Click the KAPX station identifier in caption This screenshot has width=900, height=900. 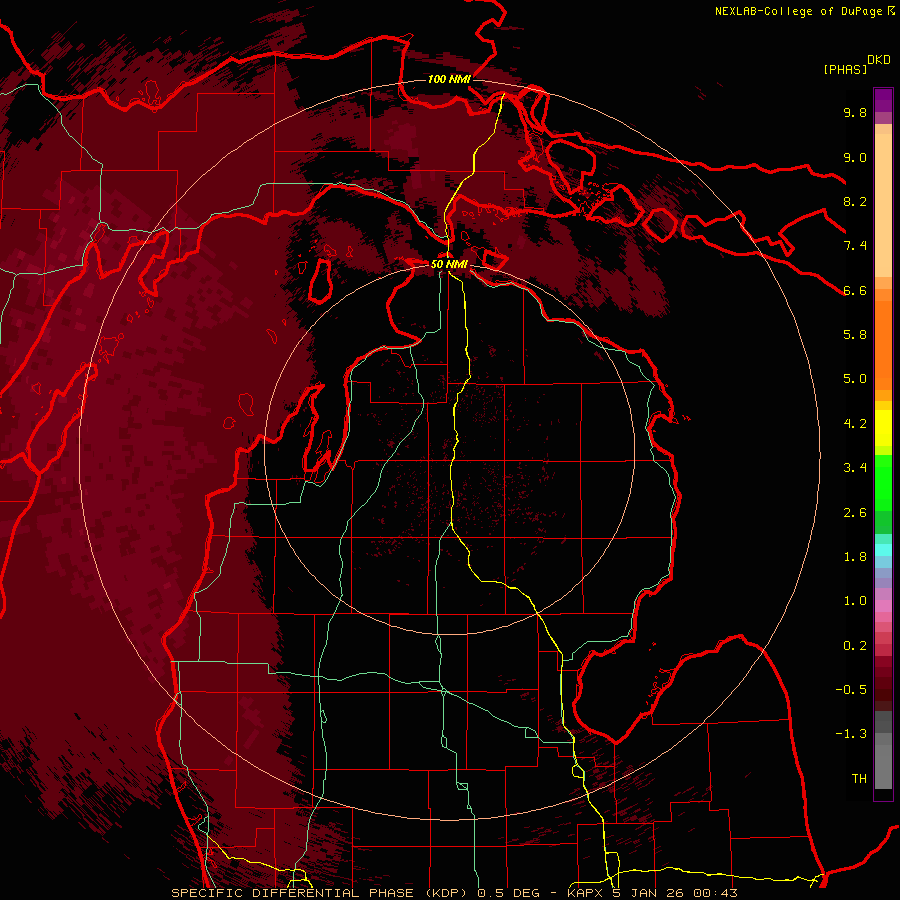(587, 893)
